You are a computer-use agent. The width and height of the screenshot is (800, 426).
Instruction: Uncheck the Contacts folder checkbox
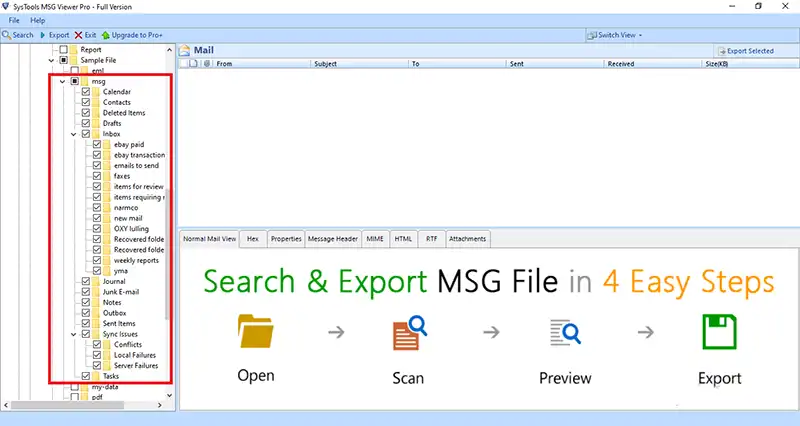(86, 102)
